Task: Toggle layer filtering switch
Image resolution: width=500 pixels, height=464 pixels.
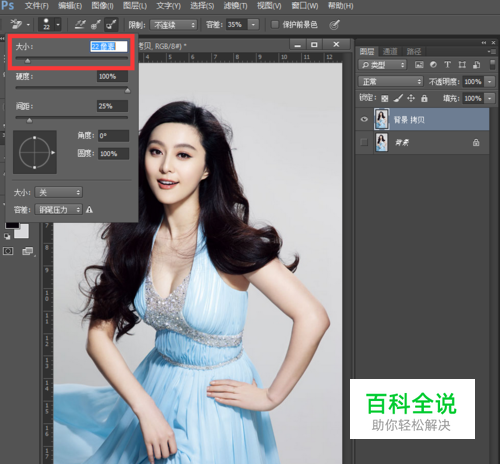Action: coord(492,65)
